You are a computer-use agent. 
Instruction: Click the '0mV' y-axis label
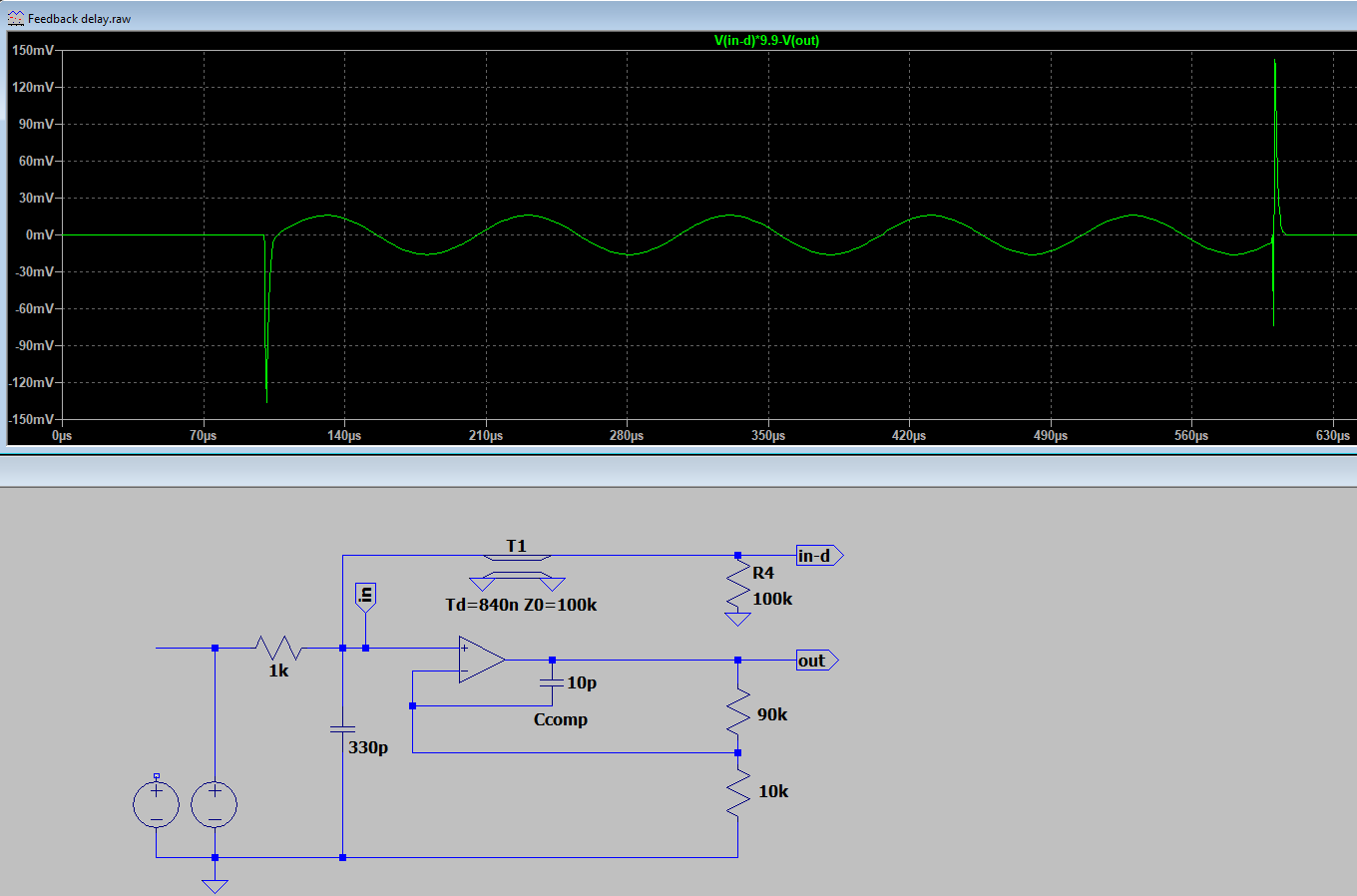coord(40,234)
